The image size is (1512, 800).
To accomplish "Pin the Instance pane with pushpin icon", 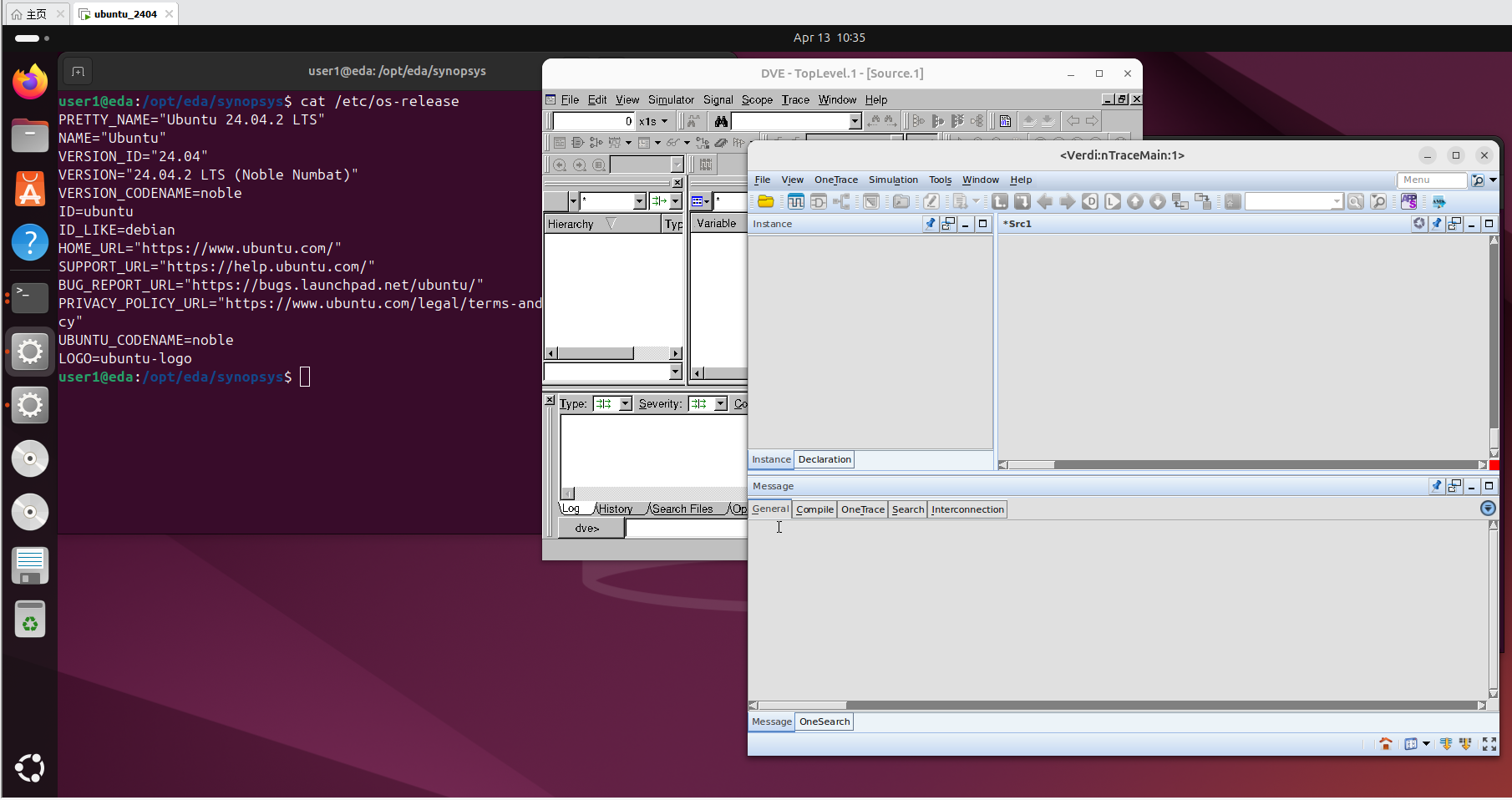I will 931,223.
